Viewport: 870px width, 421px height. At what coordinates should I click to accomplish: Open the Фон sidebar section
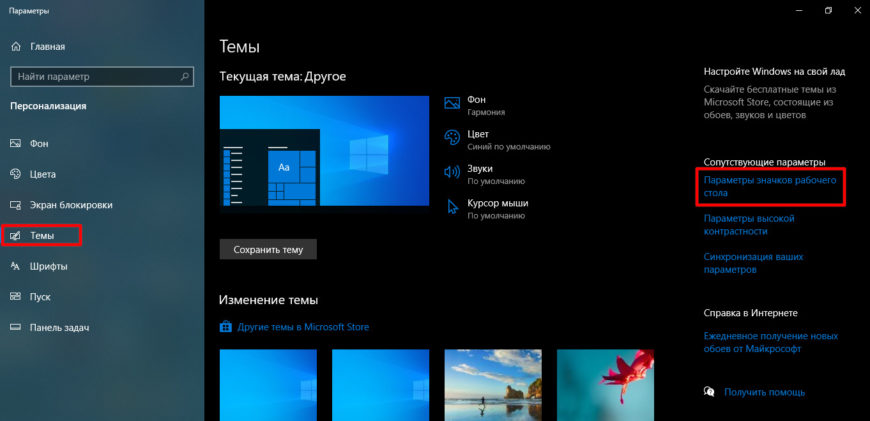pos(39,144)
